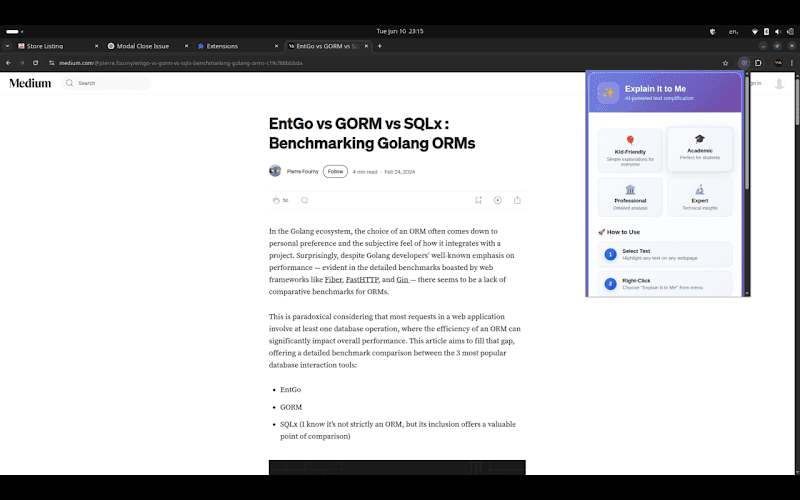Open the Gin link in the article
The width and height of the screenshot is (800, 500).
(x=403, y=280)
